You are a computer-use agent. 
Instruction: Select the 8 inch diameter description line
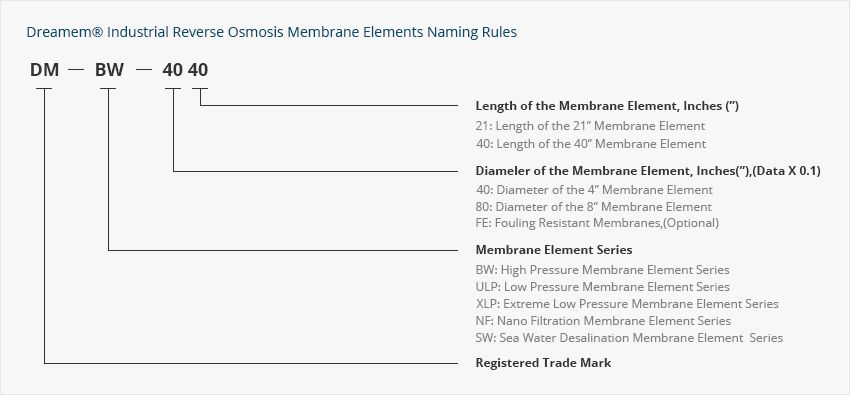(x=594, y=207)
